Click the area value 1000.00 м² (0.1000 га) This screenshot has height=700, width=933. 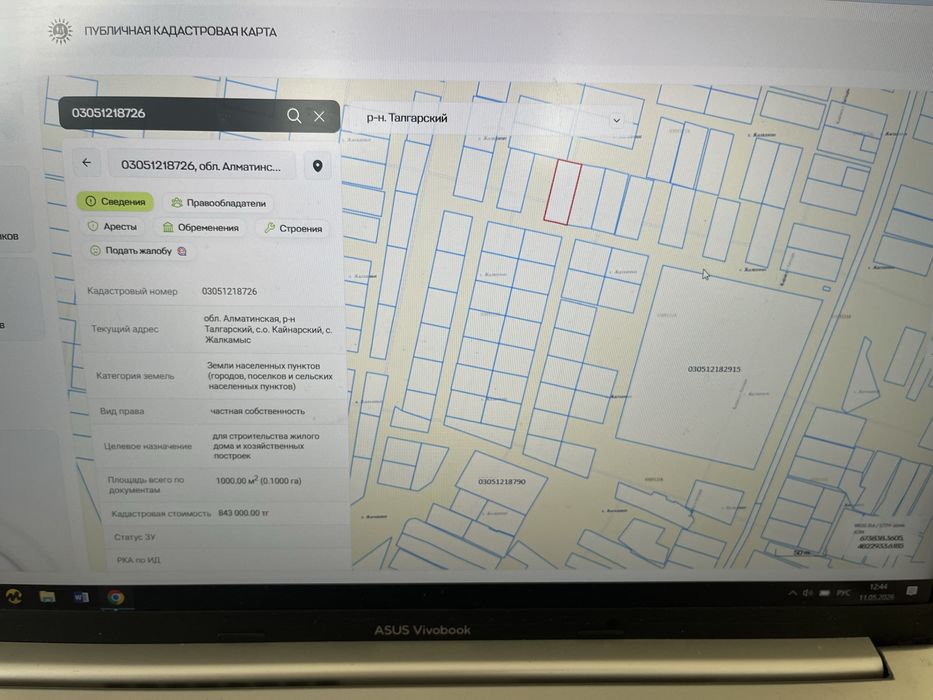(x=259, y=480)
